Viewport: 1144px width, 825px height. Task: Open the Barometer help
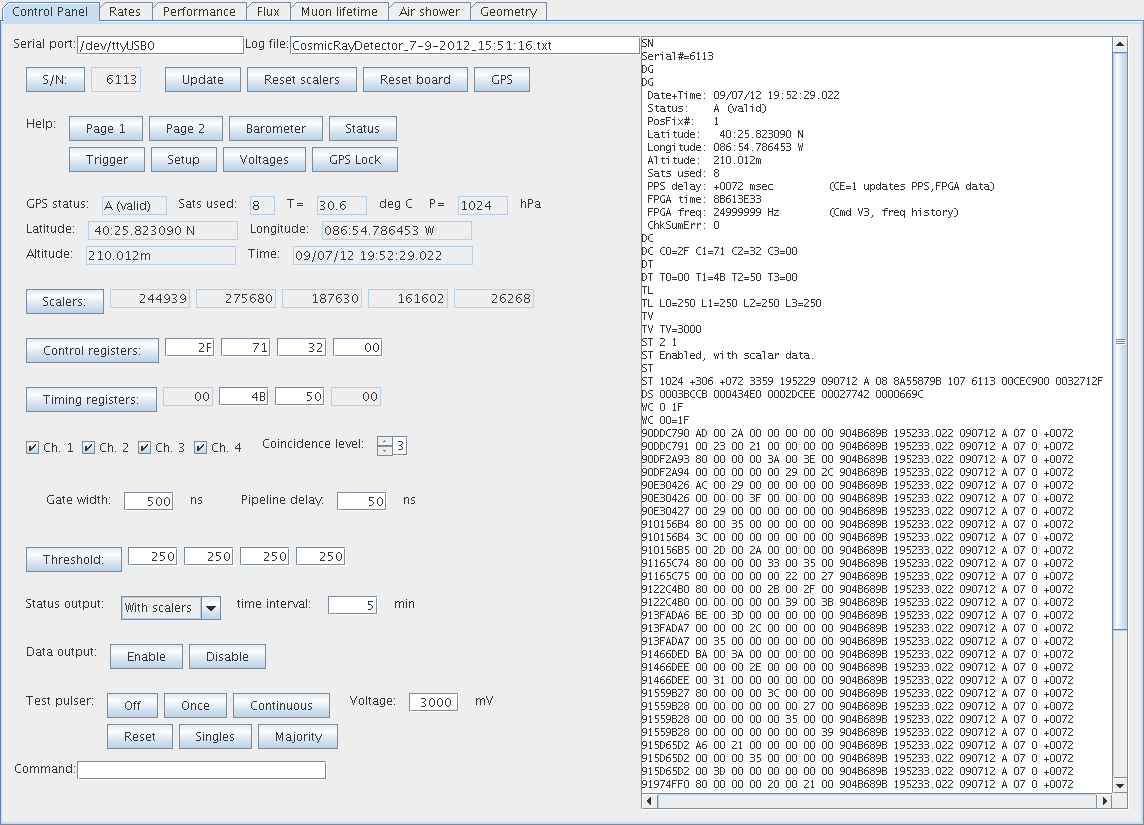275,129
